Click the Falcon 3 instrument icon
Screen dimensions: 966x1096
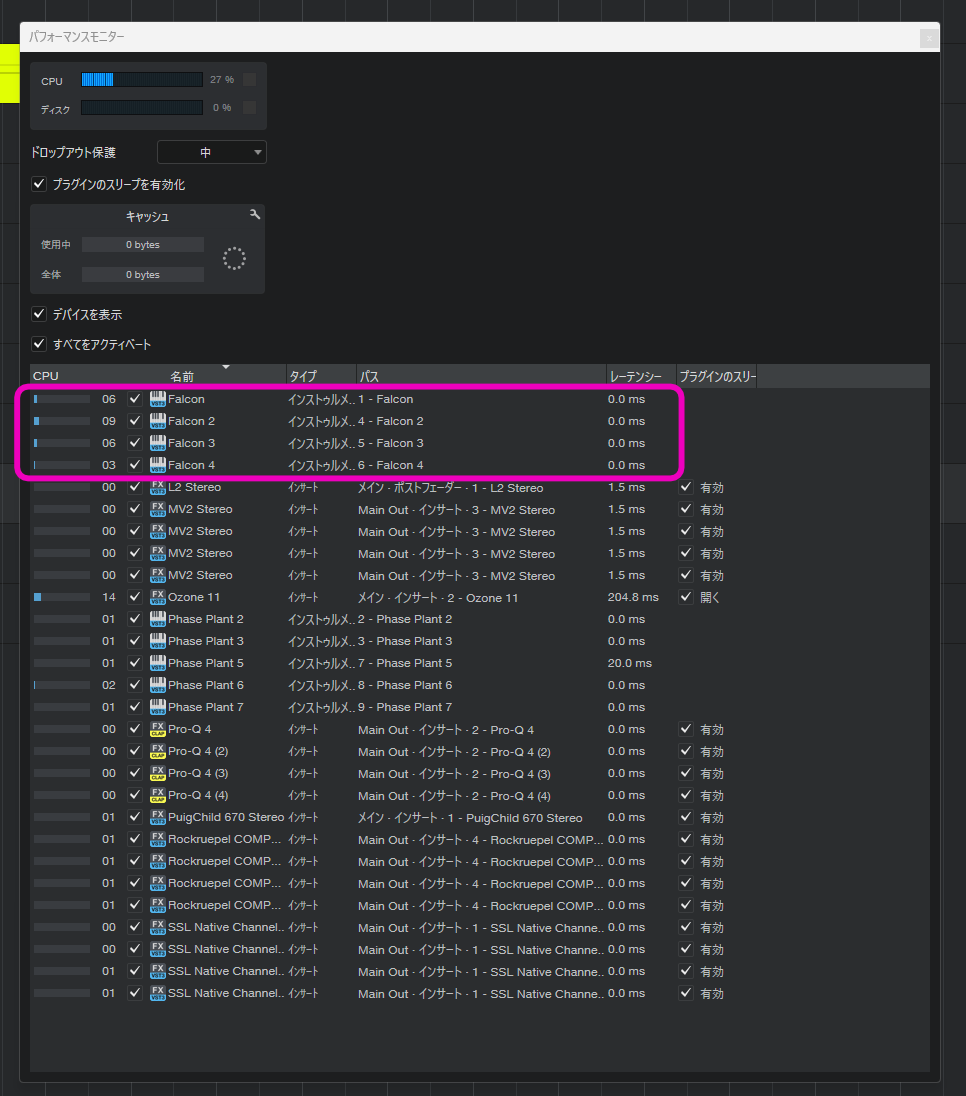pyautogui.click(x=157, y=443)
